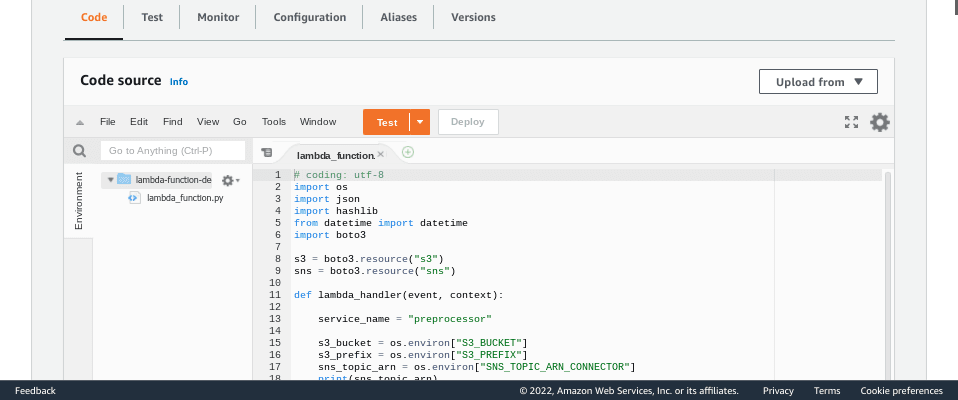Open the editor settings gear icon

880,122
